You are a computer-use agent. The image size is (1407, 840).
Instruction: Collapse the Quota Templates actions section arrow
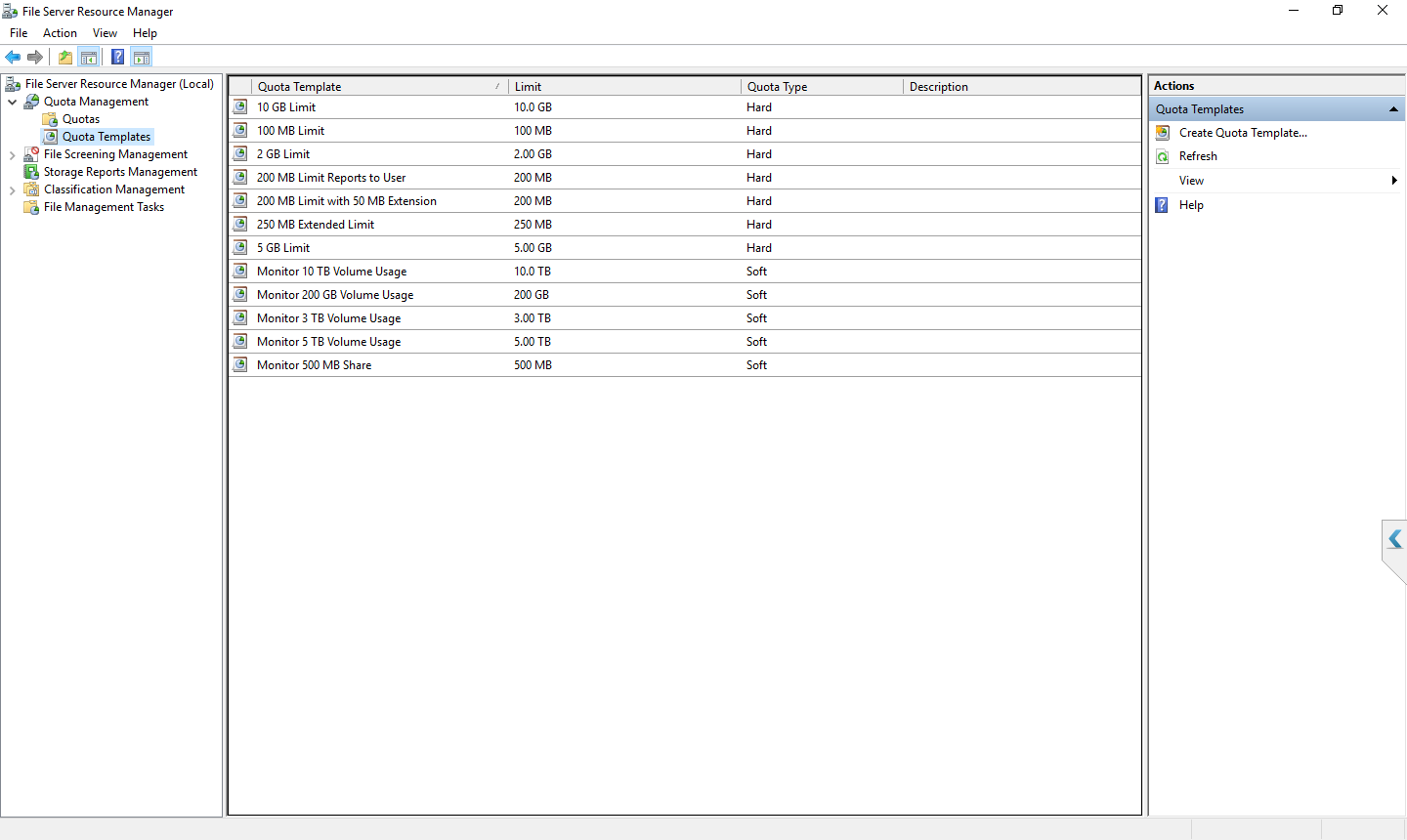coord(1393,109)
